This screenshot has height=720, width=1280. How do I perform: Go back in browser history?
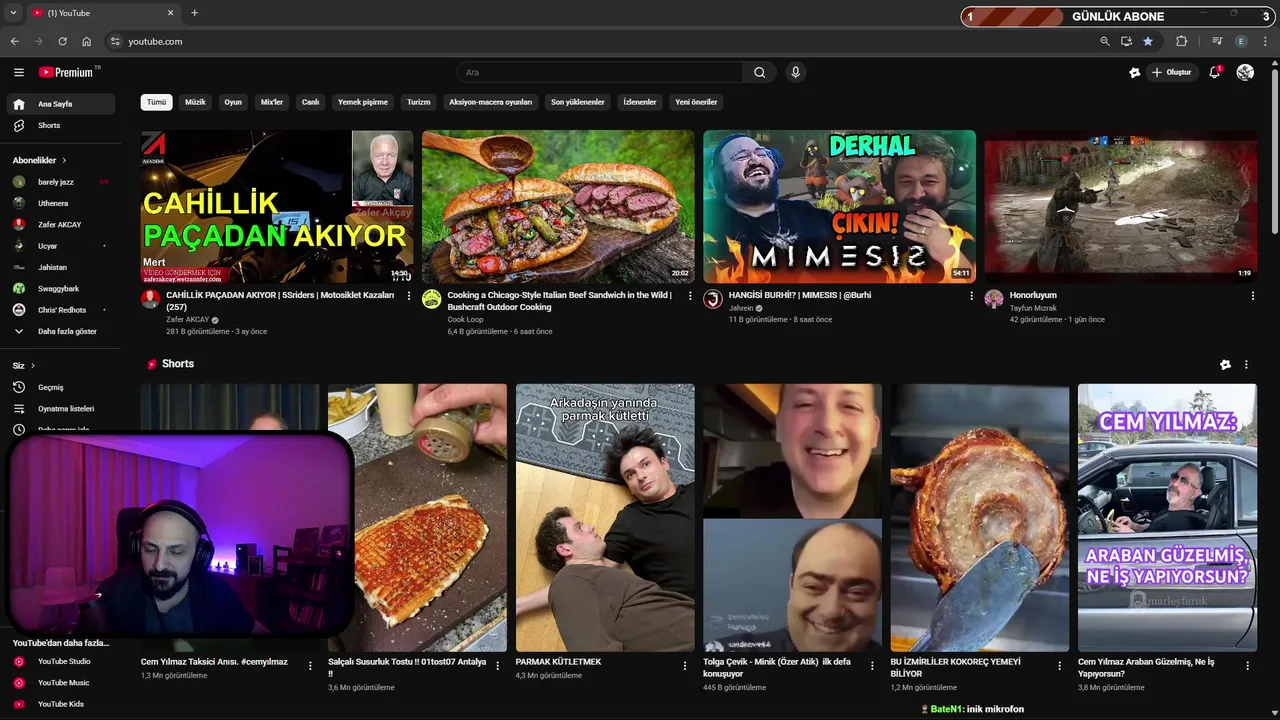(14, 41)
